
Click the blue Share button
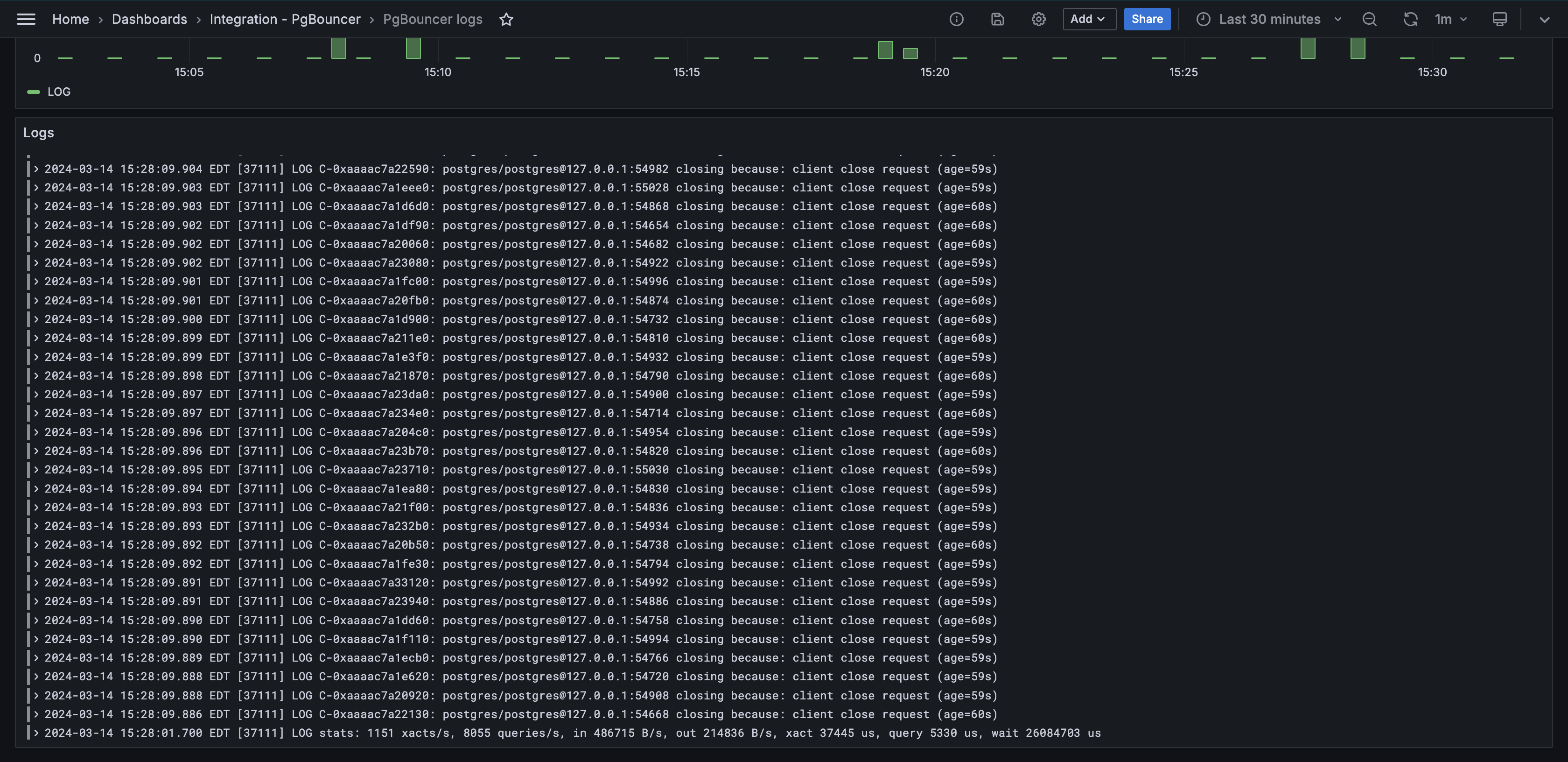[1147, 20]
